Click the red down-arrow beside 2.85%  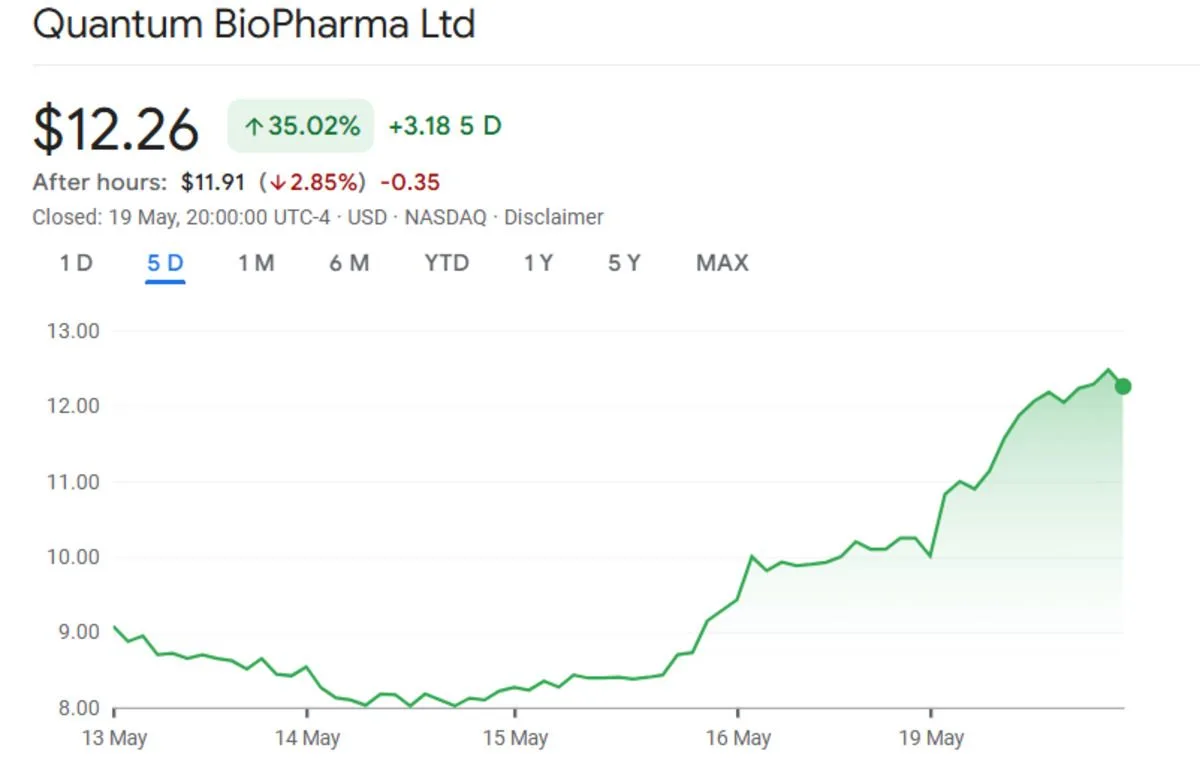tap(277, 183)
